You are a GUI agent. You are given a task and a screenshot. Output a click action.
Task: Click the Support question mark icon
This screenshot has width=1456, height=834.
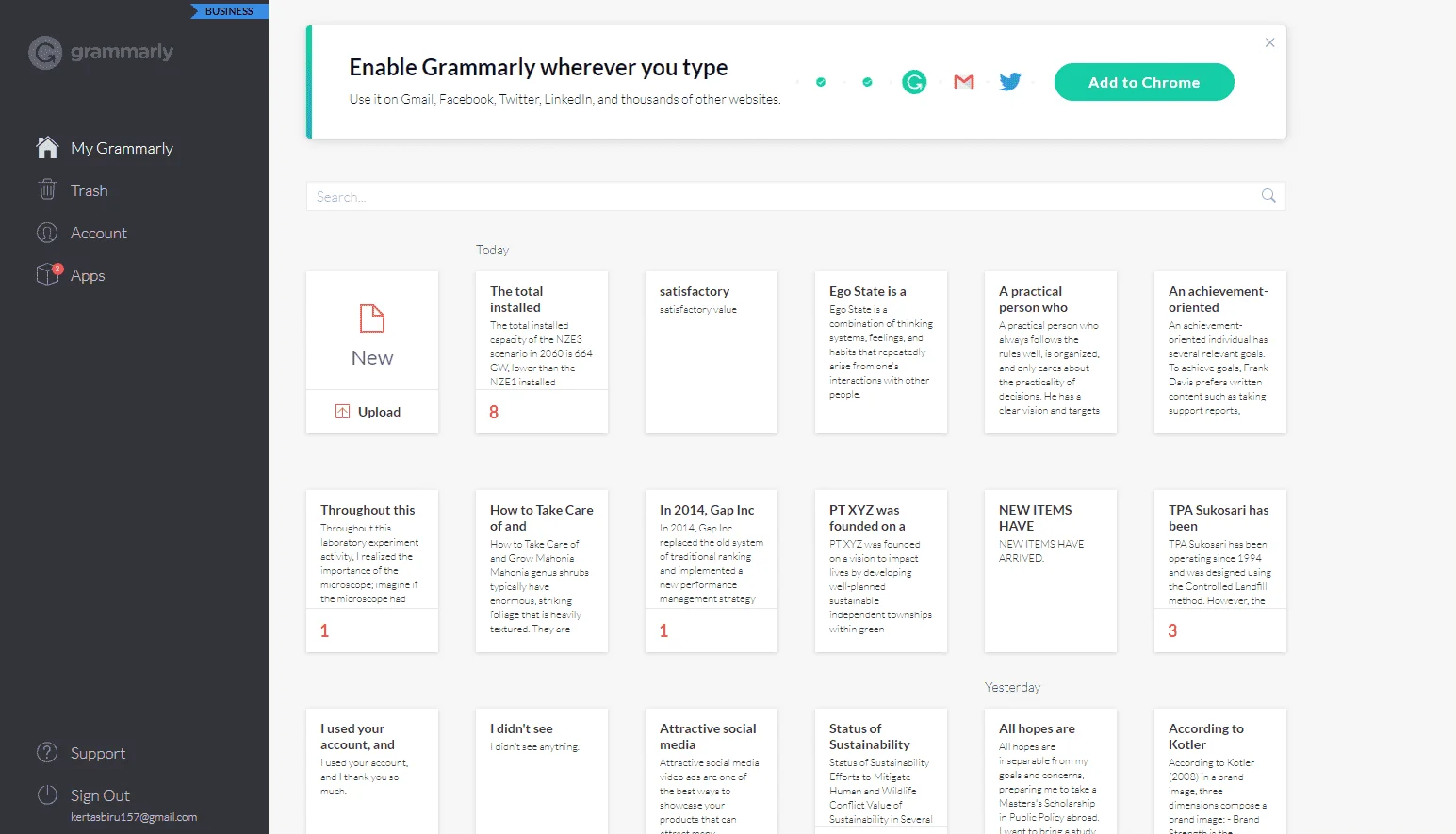click(x=47, y=753)
